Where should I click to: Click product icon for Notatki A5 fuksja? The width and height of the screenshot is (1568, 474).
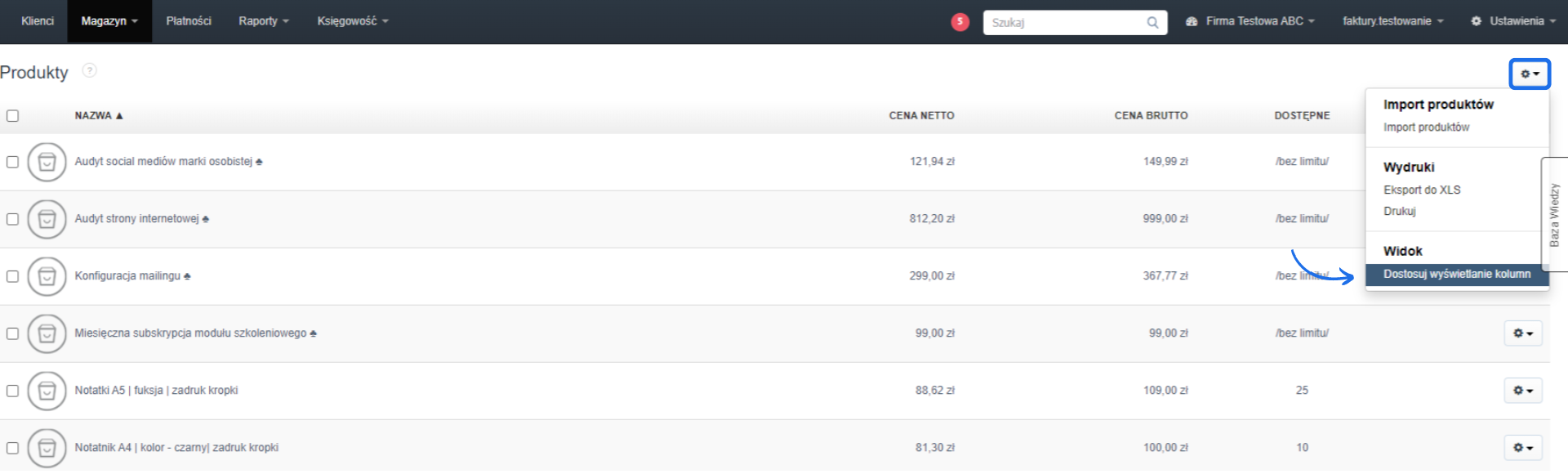47,391
